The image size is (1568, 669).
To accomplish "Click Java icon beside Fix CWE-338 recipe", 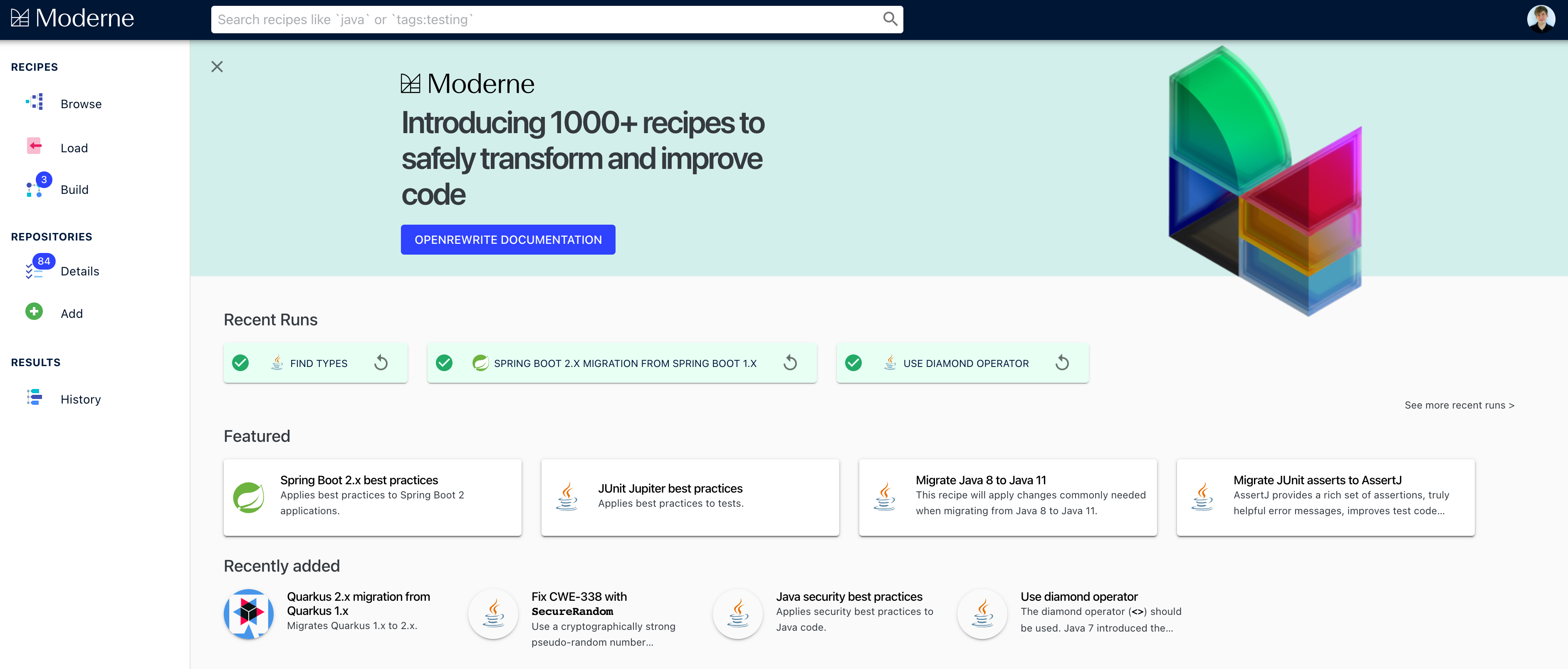I will tap(493, 614).
